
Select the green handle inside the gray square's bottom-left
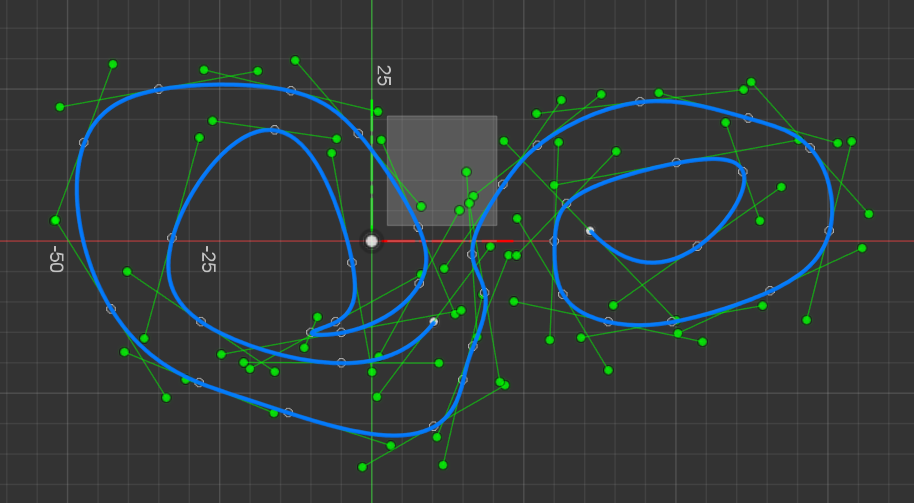[421, 206]
